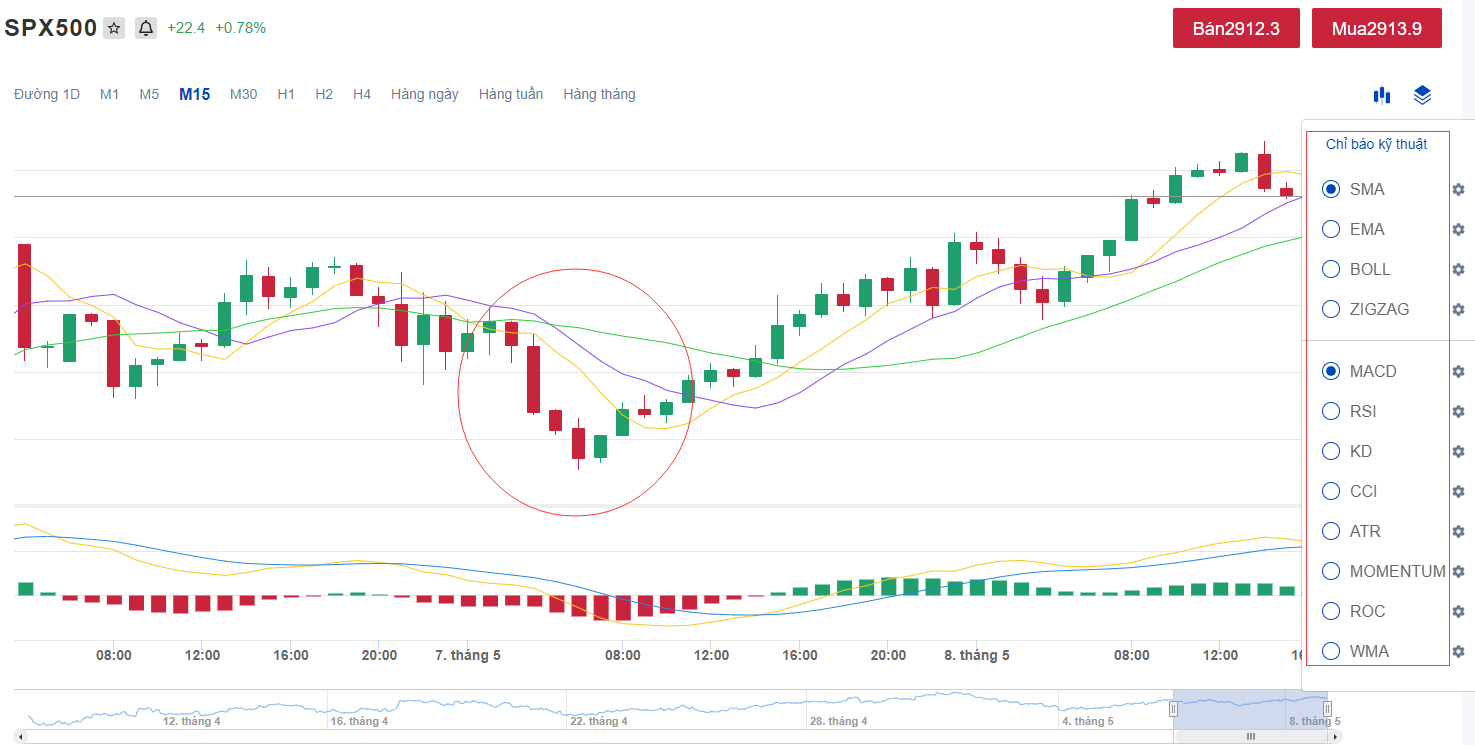The width and height of the screenshot is (1475, 745).
Task: Enable the MOMENTUM indicator option
Action: [1331, 571]
